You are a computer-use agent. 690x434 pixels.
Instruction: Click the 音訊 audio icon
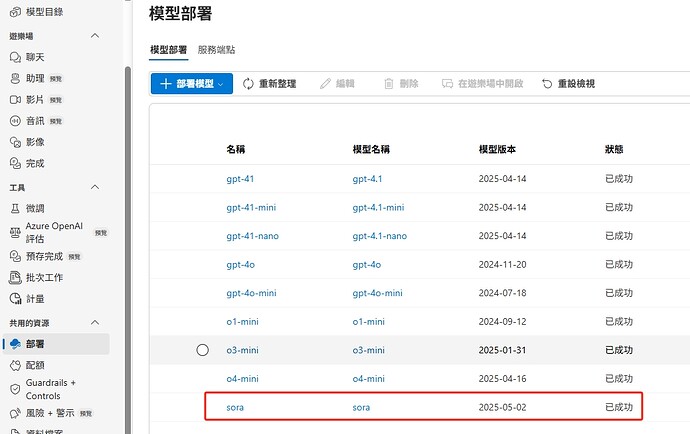[15, 121]
